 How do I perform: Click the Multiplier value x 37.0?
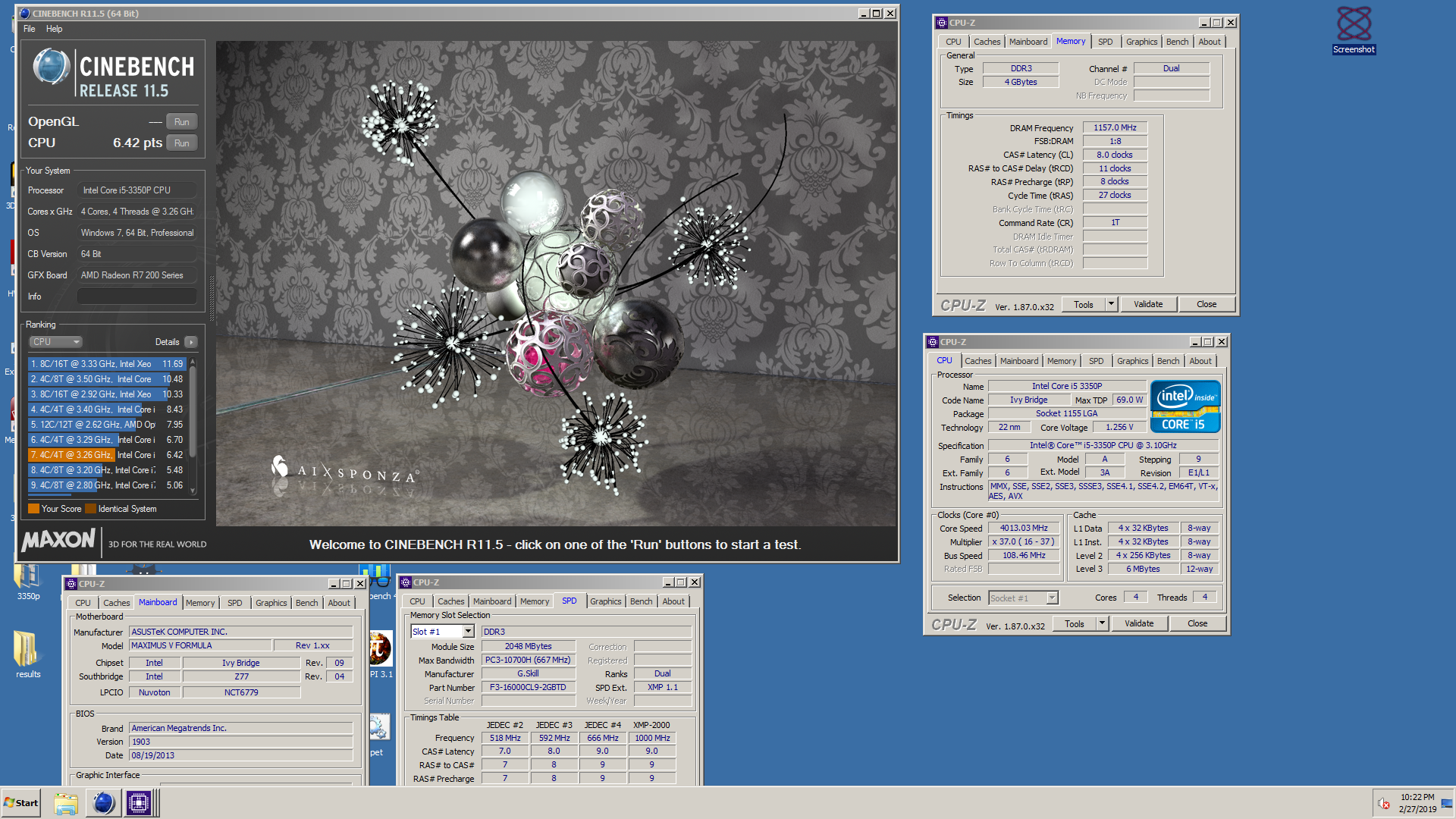[1024, 542]
